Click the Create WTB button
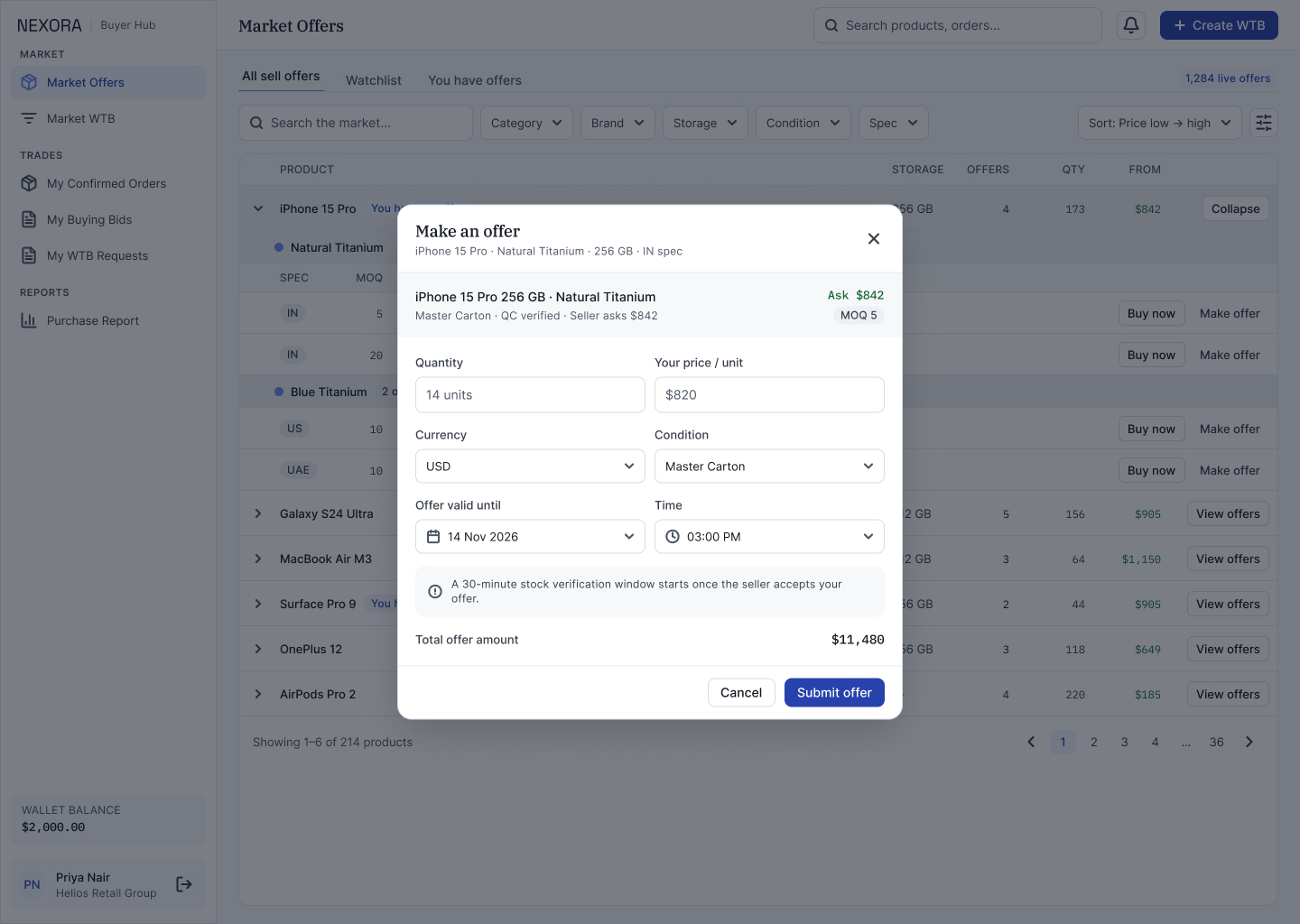 (1219, 25)
